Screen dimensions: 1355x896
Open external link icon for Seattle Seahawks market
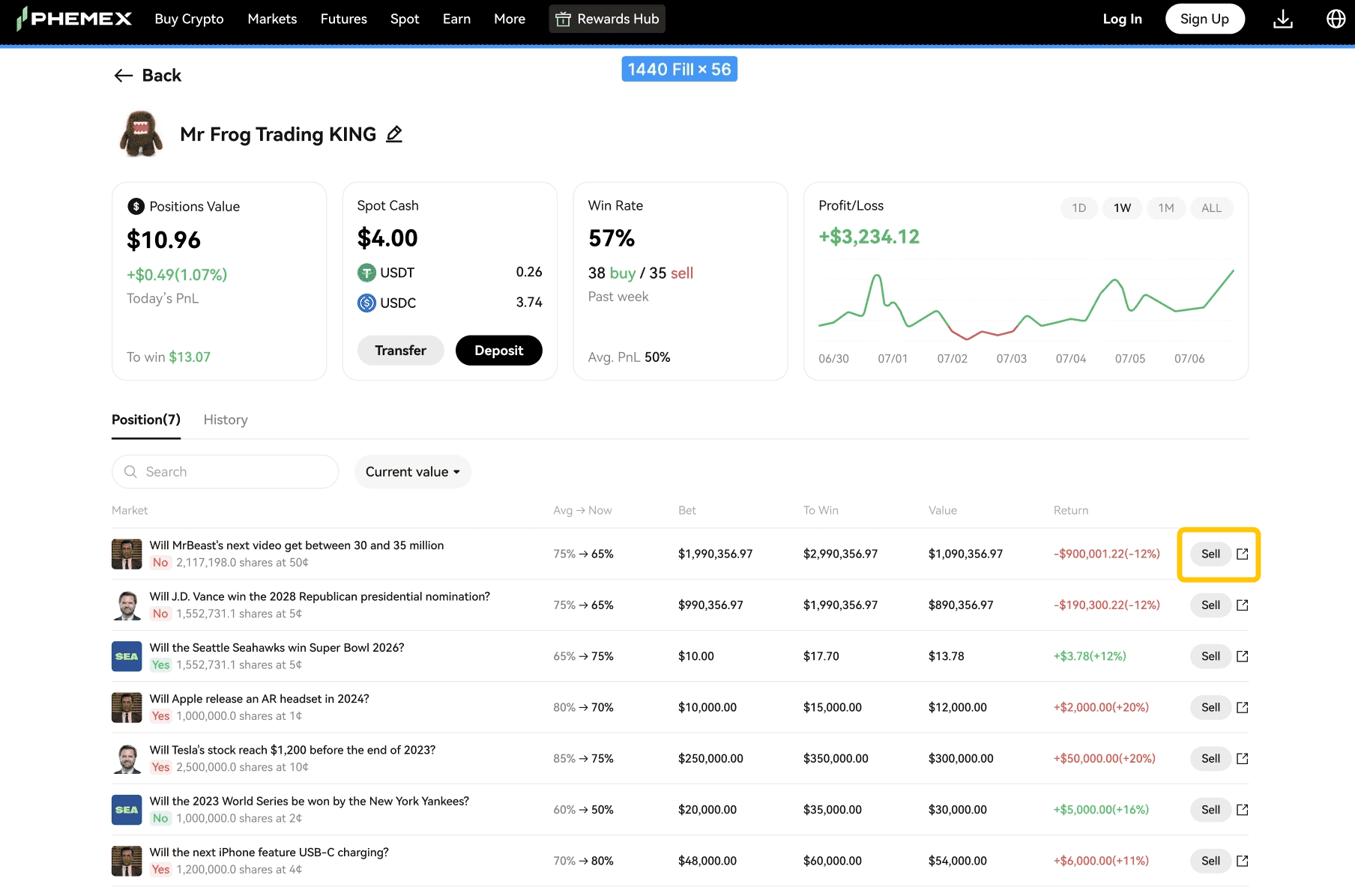pyautogui.click(x=1242, y=656)
